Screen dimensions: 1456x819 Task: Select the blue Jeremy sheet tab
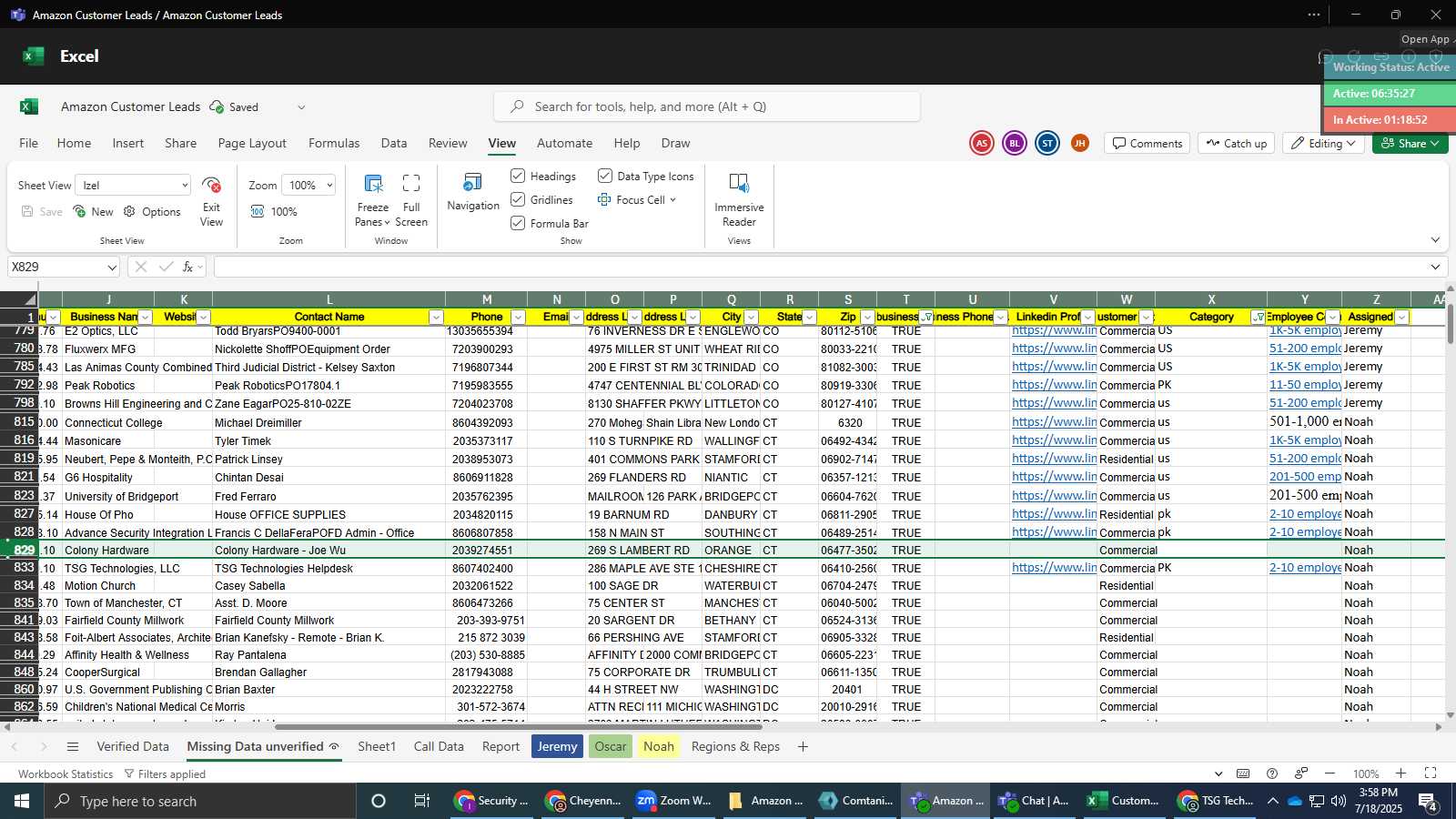coord(557,746)
